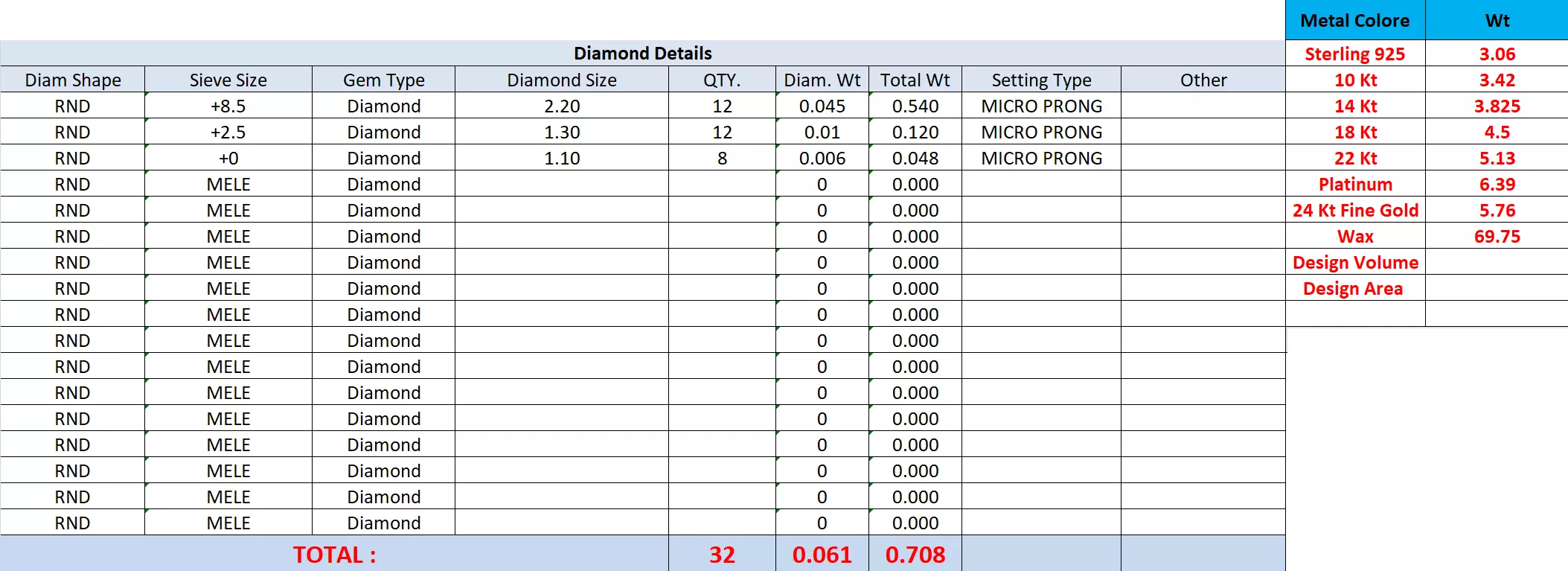
Task: Click the empty Design Area weight cell
Action: (x=1497, y=288)
